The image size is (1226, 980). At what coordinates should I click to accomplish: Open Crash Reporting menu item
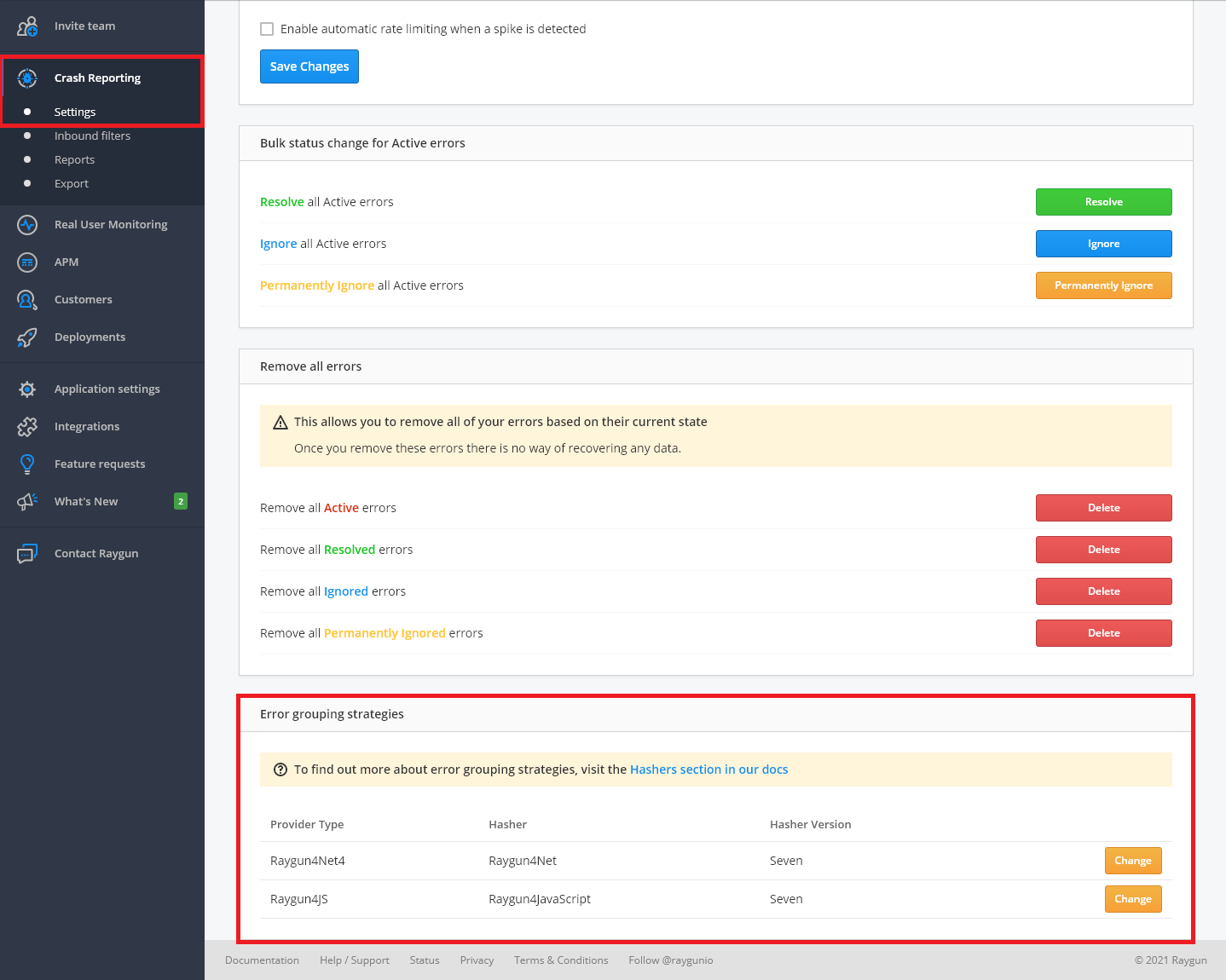98,78
